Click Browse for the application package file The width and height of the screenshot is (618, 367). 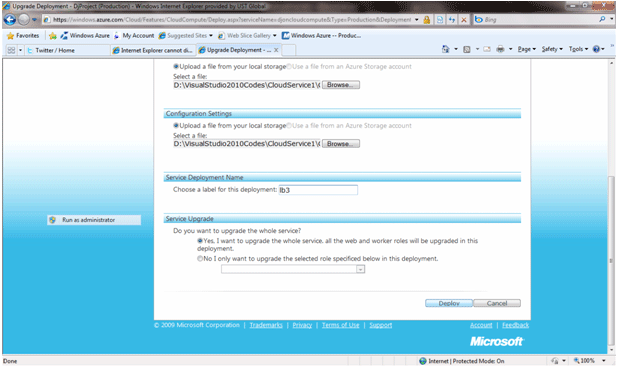point(341,85)
